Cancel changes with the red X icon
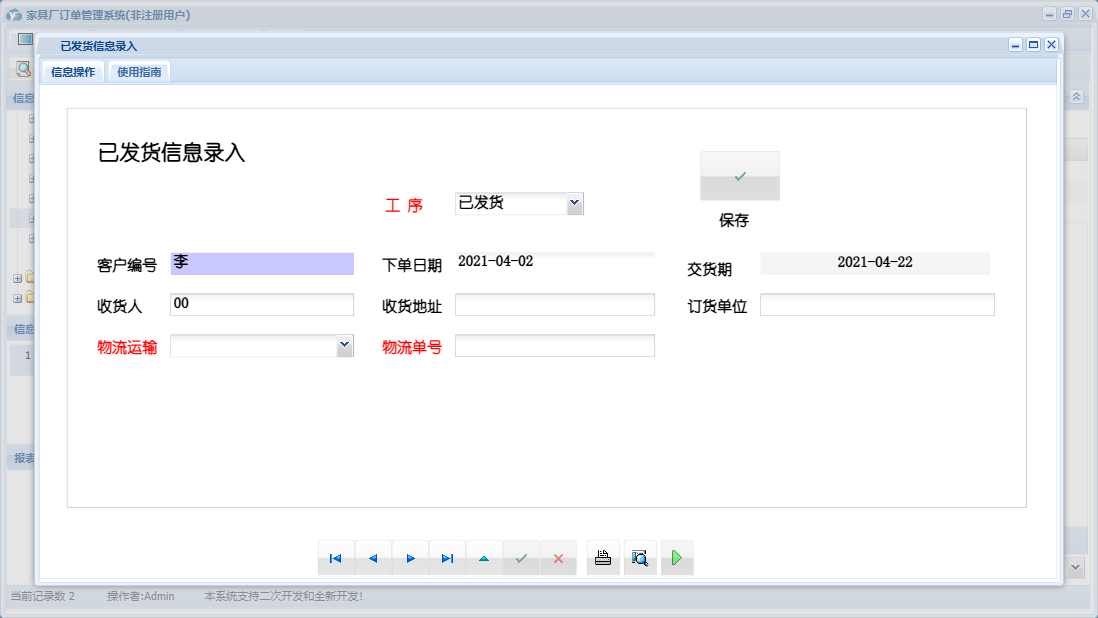The width and height of the screenshot is (1098, 618). [x=558, y=558]
